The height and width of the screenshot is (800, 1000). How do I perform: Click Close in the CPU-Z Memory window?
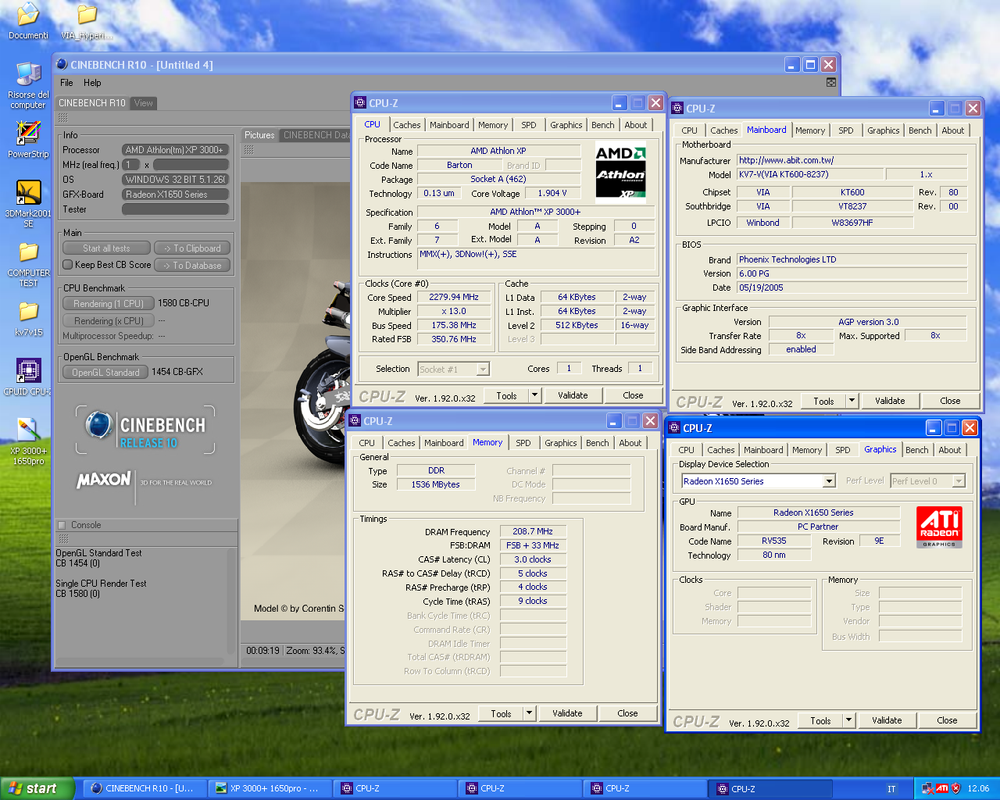(627, 713)
